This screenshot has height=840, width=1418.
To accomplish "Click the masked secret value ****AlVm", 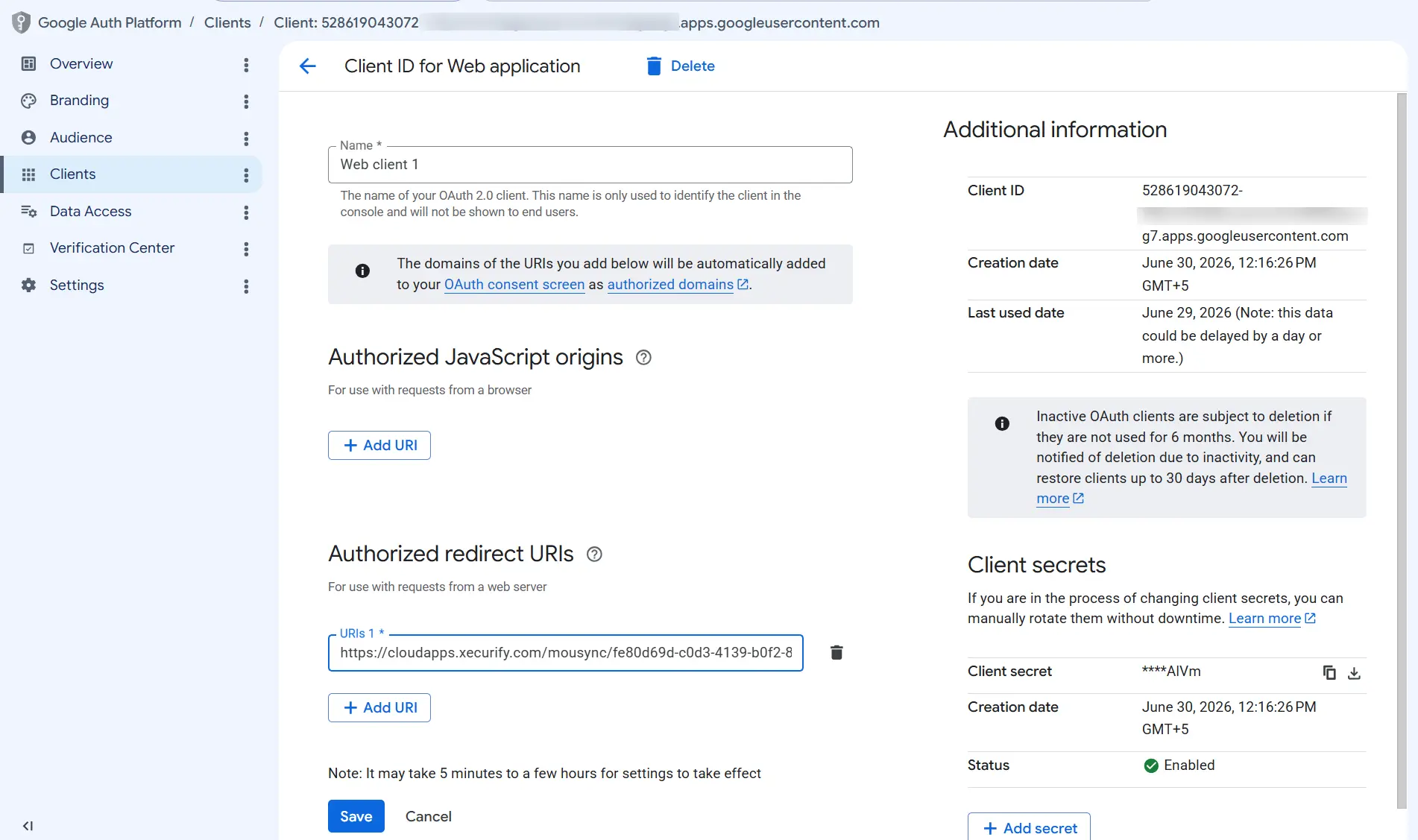I will (x=1171, y=672).
